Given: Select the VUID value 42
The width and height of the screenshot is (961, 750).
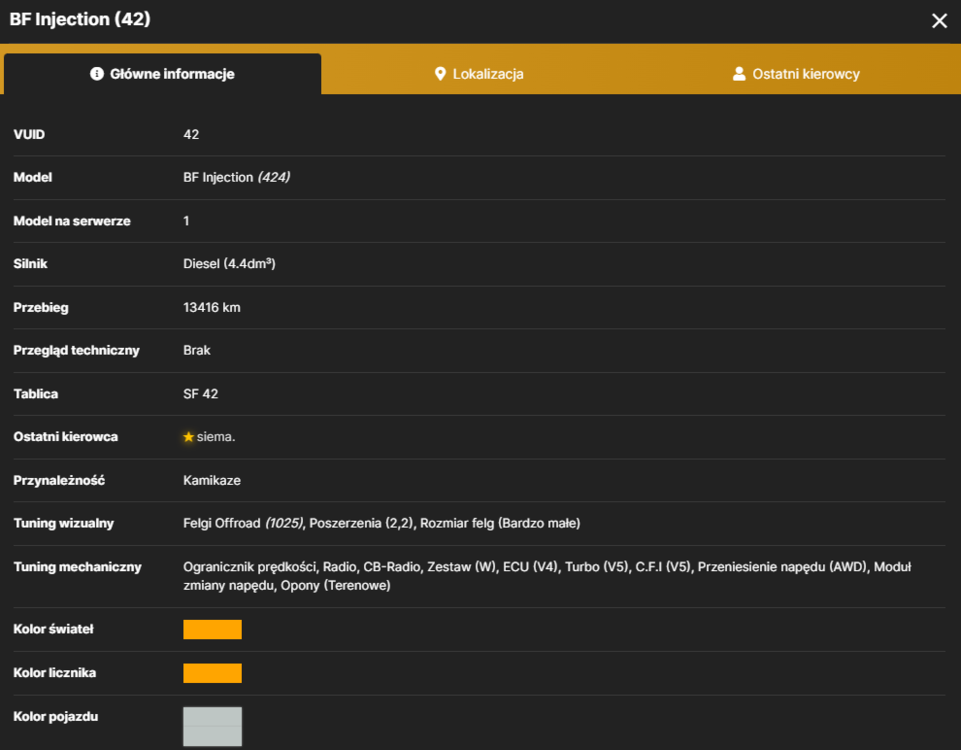Looking at the screenshot, I should (x=191, y=134).
